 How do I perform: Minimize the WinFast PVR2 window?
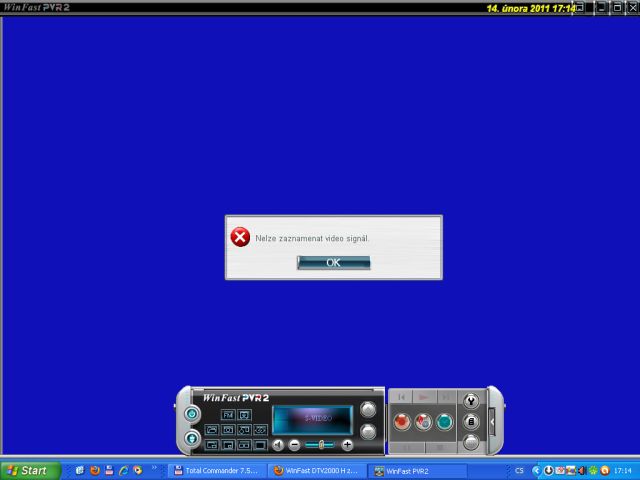point(602,8)
